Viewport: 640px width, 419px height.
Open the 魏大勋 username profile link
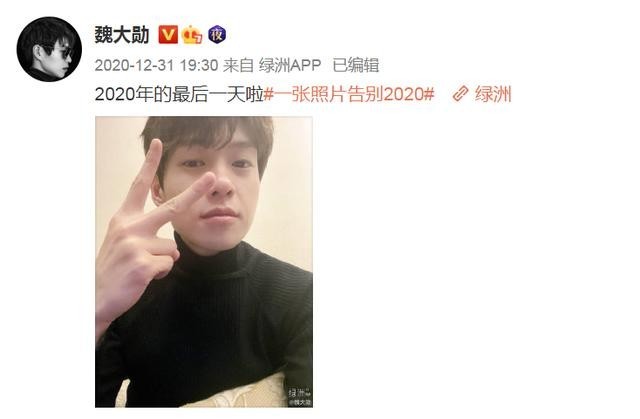pyautogui.click(x=122, y=35)
